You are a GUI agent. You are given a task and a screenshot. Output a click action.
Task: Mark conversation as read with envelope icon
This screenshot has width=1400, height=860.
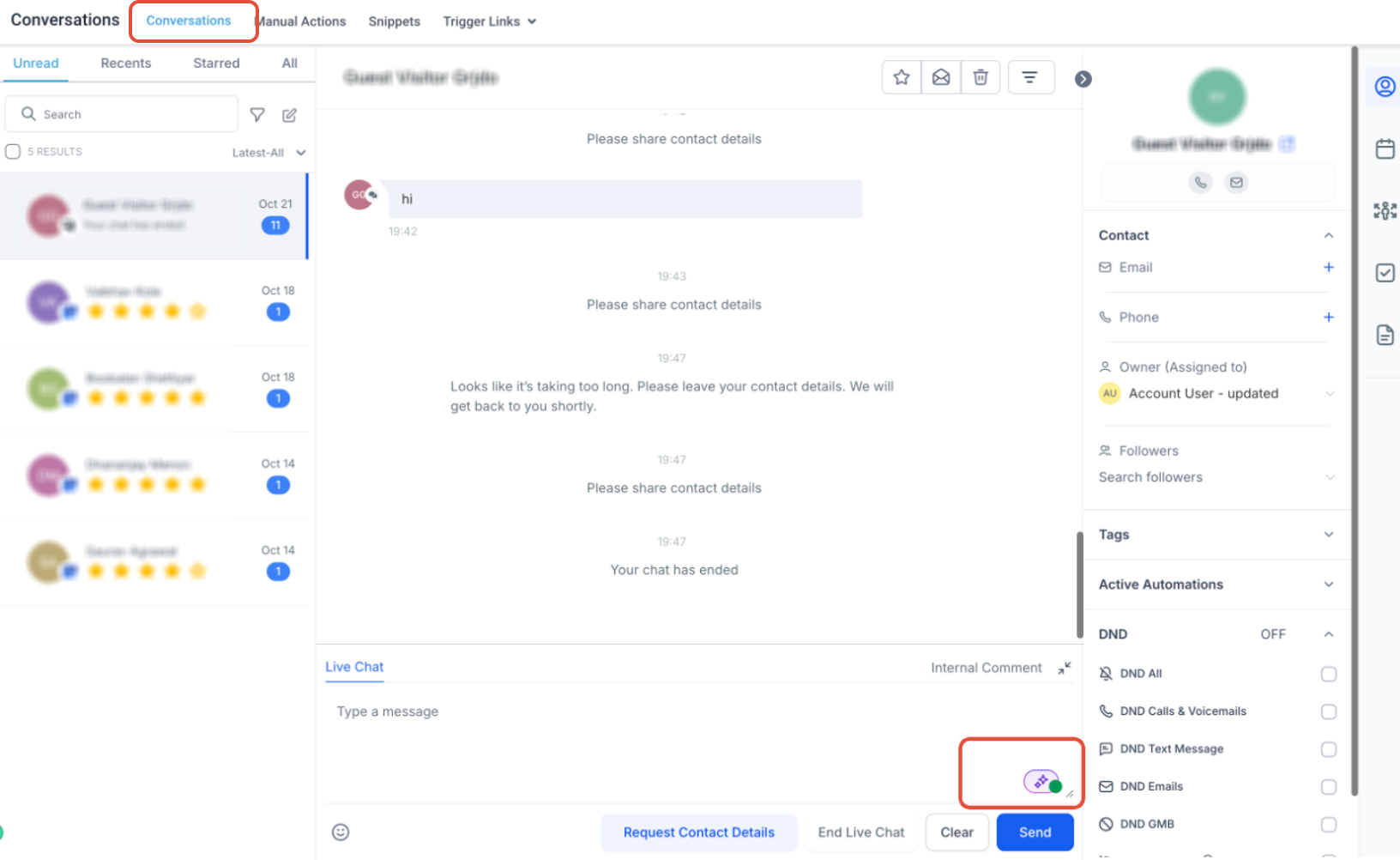coord(941,77)
